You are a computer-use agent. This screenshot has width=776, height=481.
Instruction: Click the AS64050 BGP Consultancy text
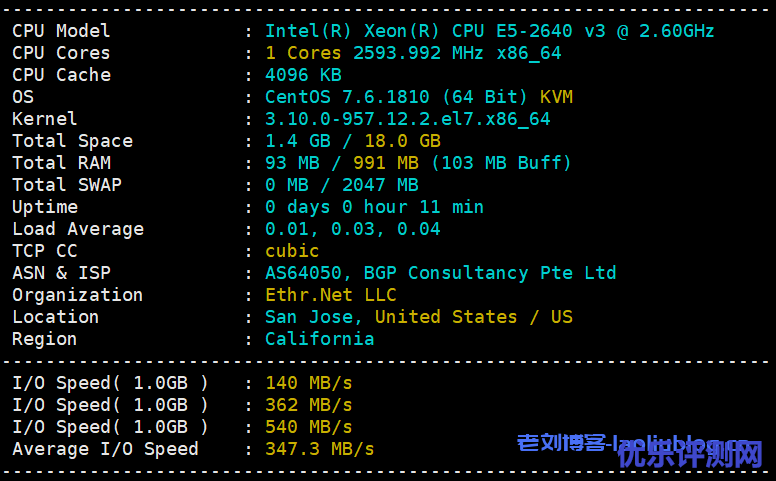click(x=440, y=273)
